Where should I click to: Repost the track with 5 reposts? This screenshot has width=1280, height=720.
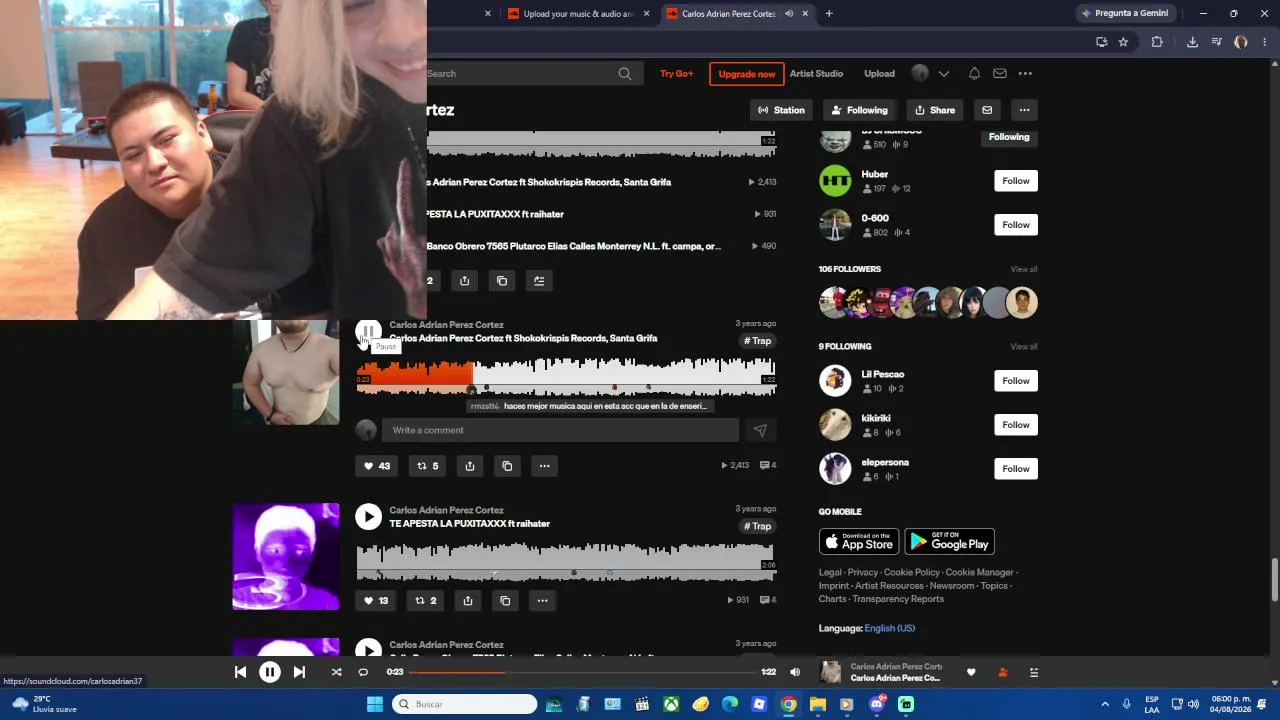pos(427,466)
